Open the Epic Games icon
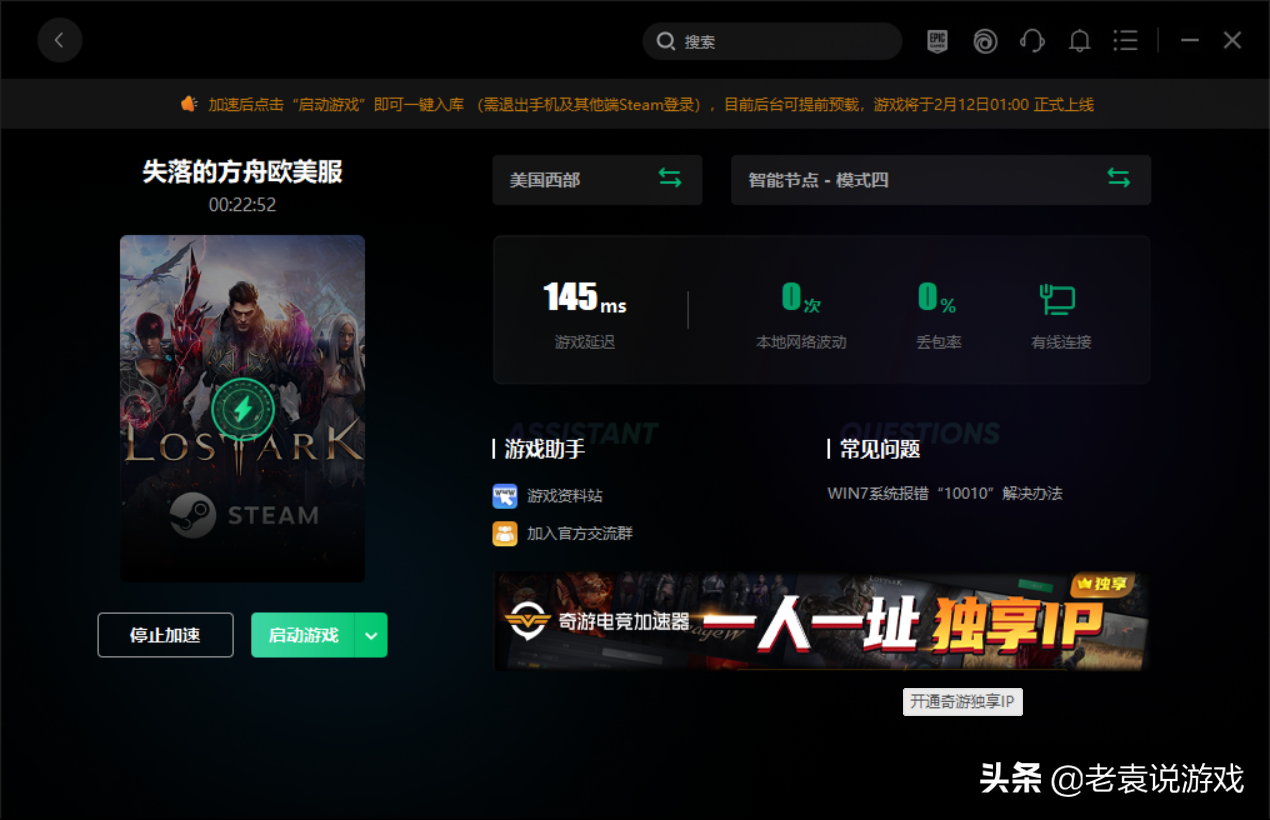1270x820 pixels. (x=937, y=41)
